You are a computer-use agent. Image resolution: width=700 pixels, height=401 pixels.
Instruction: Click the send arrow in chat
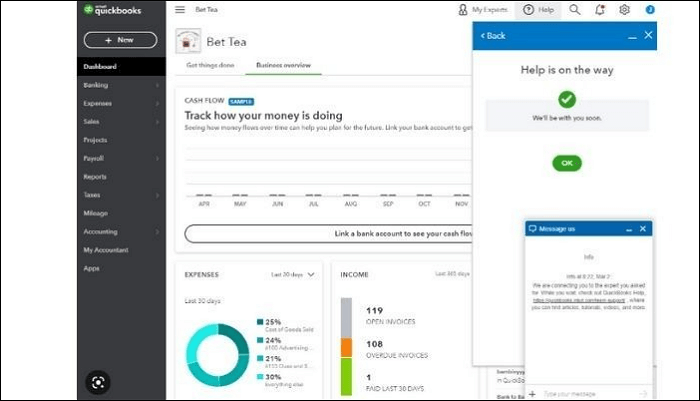pyautogui.click(x=643, y=394)
